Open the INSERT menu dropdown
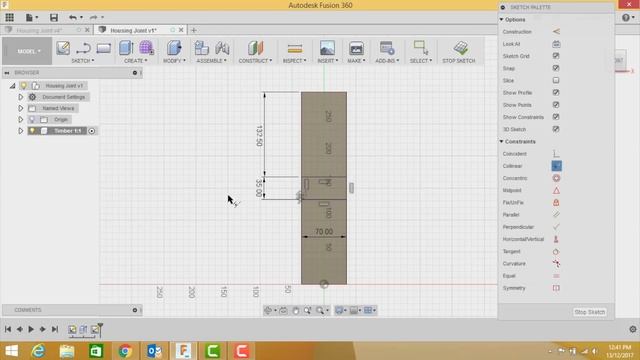The width and height of the screenshot is (640, 360). (x=328, y=60)
